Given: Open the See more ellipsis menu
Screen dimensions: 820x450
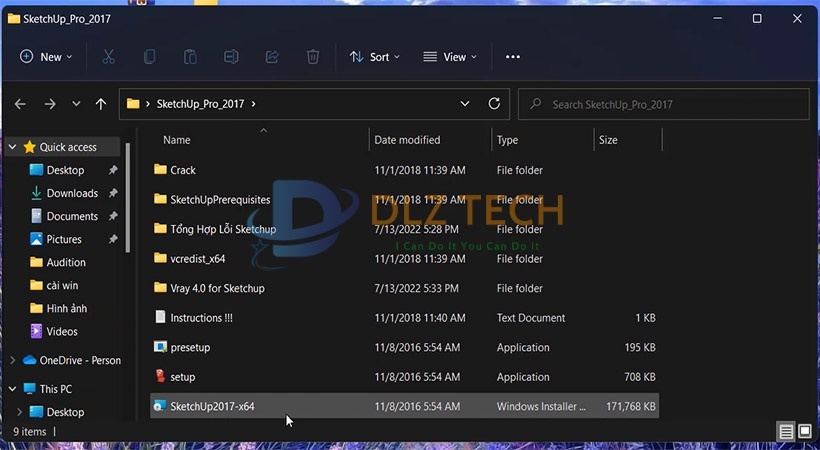Looking at the screenshot, I should pyautogui.click(x=513, y=57).
